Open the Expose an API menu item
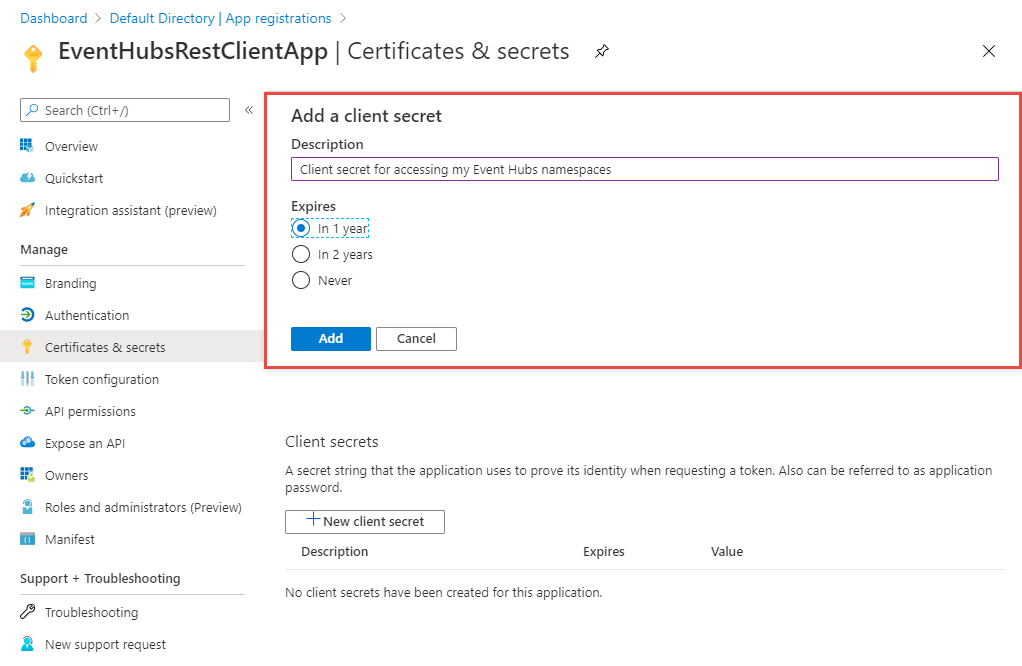 [x=84, y=443]
